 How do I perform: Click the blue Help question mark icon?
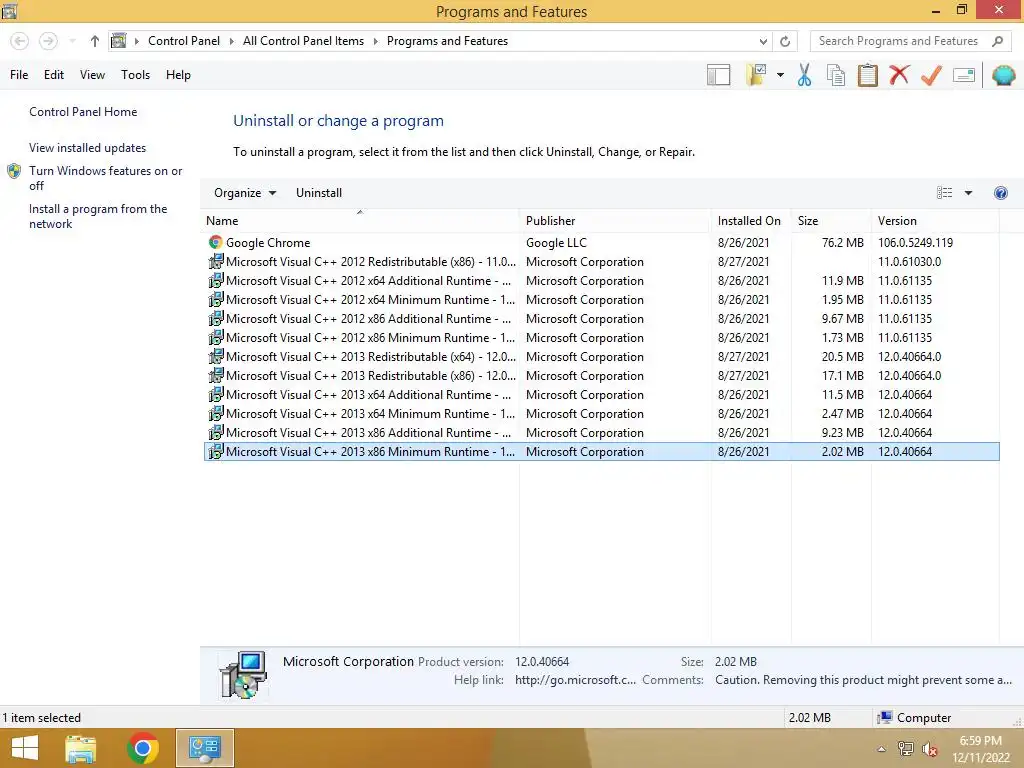1000,193
